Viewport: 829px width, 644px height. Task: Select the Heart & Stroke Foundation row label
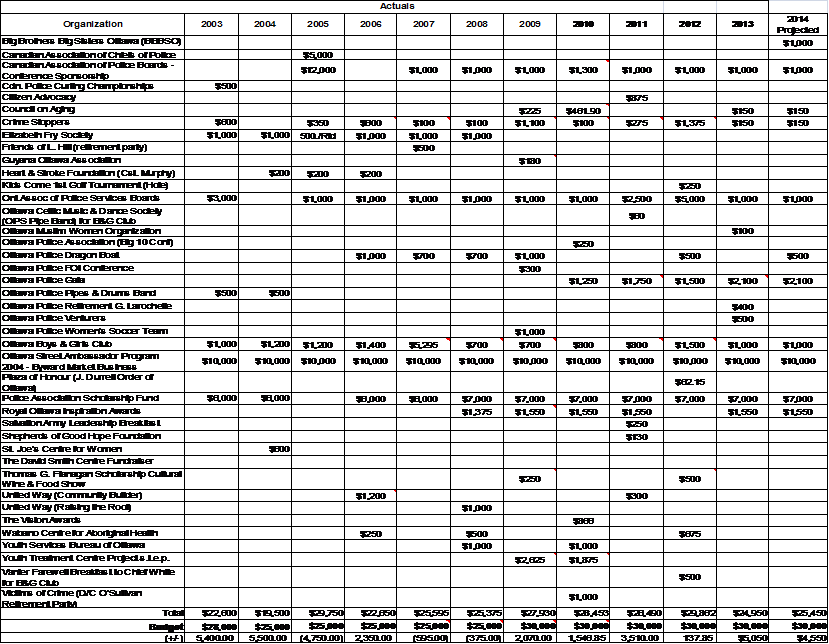coord(88,173)
